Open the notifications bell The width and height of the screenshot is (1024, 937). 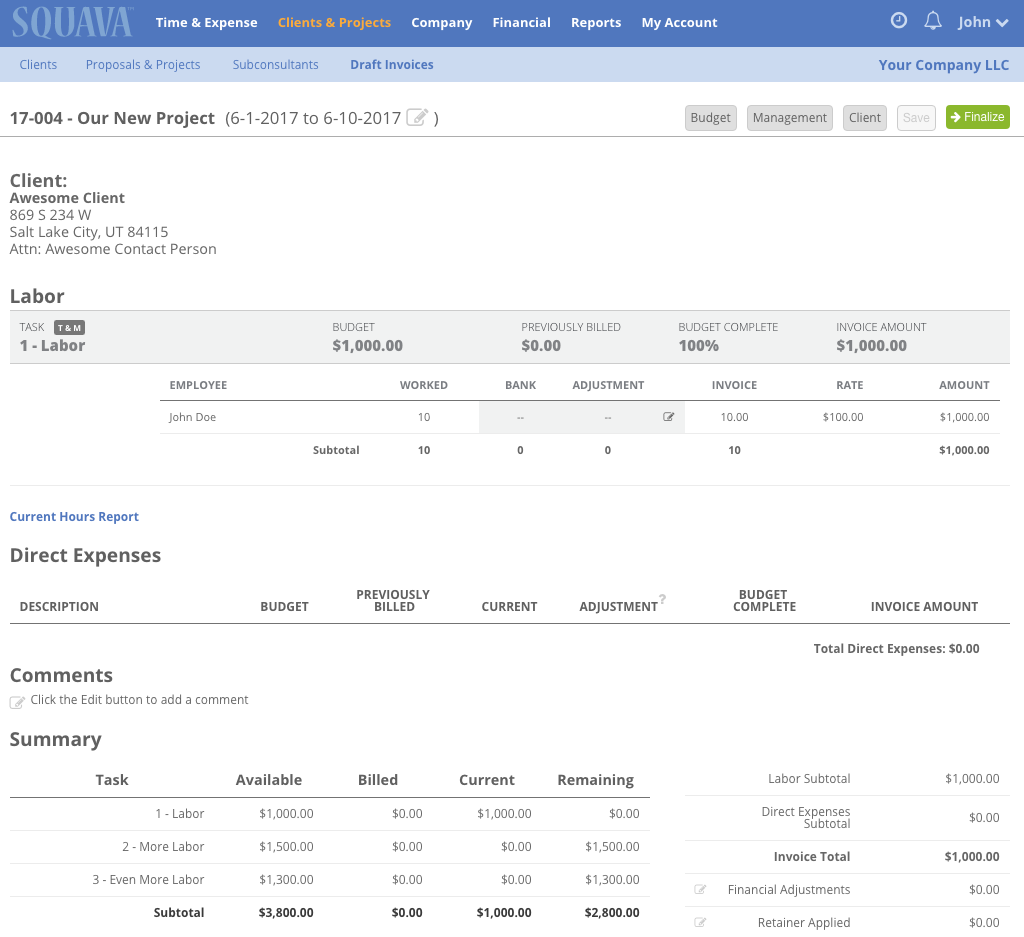[933, 21]
